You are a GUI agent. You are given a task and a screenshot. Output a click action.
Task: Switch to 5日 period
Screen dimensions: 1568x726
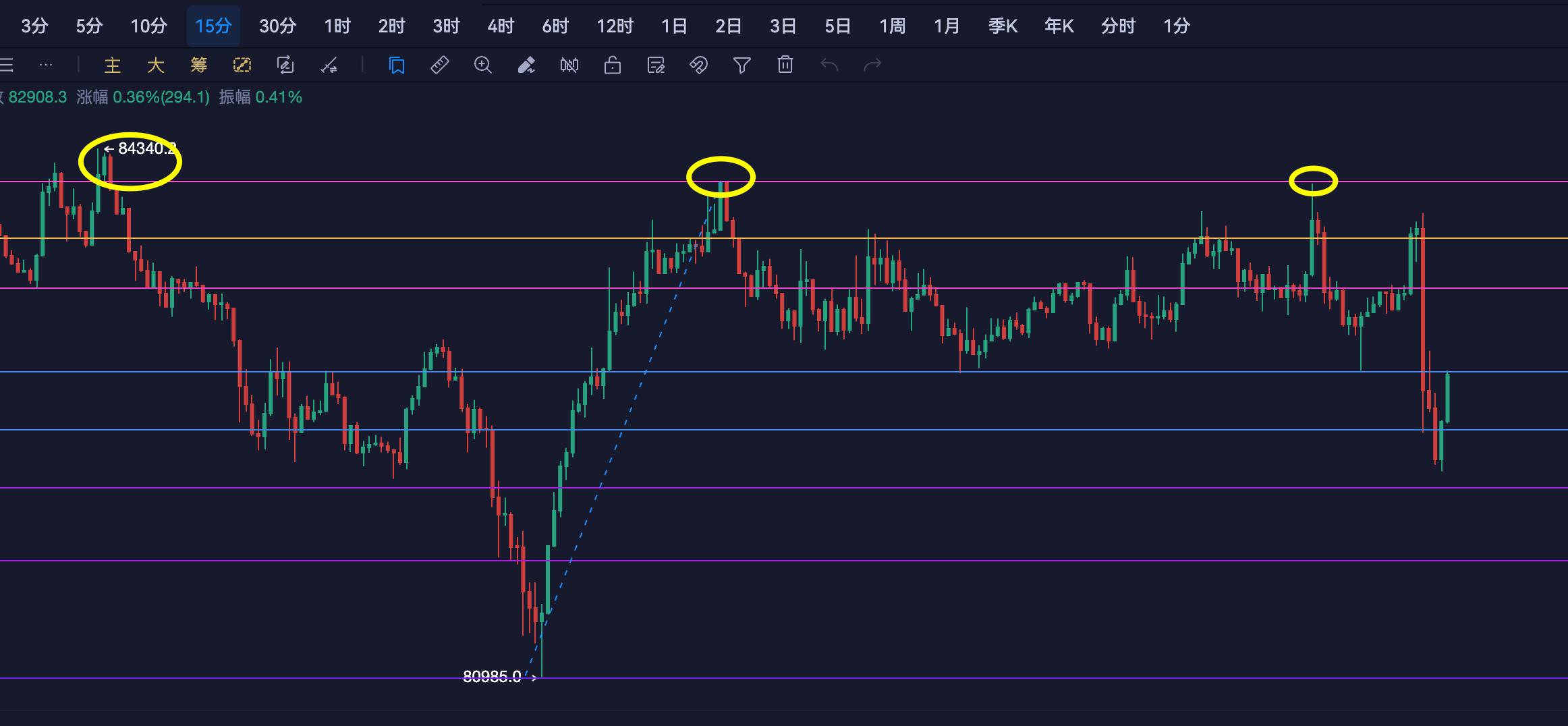(838, 26)
